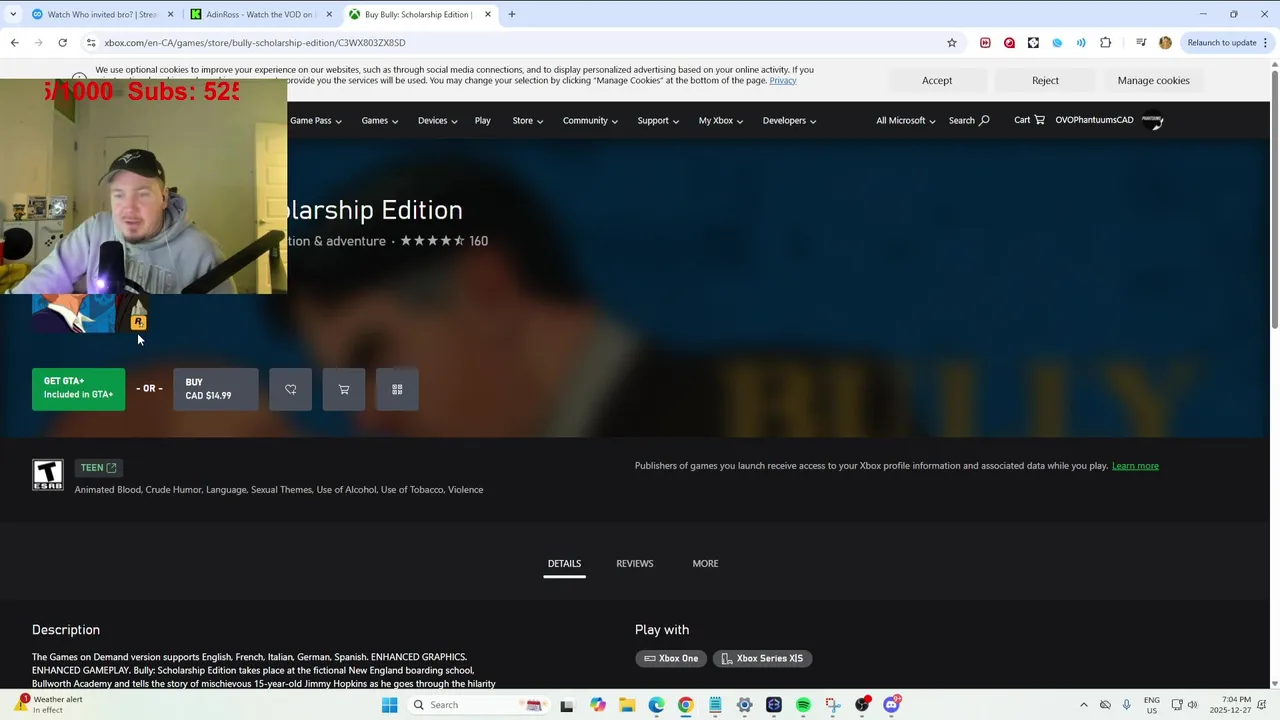Switch to the AdinRoss VOD browser tab
Viewport: 1280px width, 720px height.
(260, 14)
